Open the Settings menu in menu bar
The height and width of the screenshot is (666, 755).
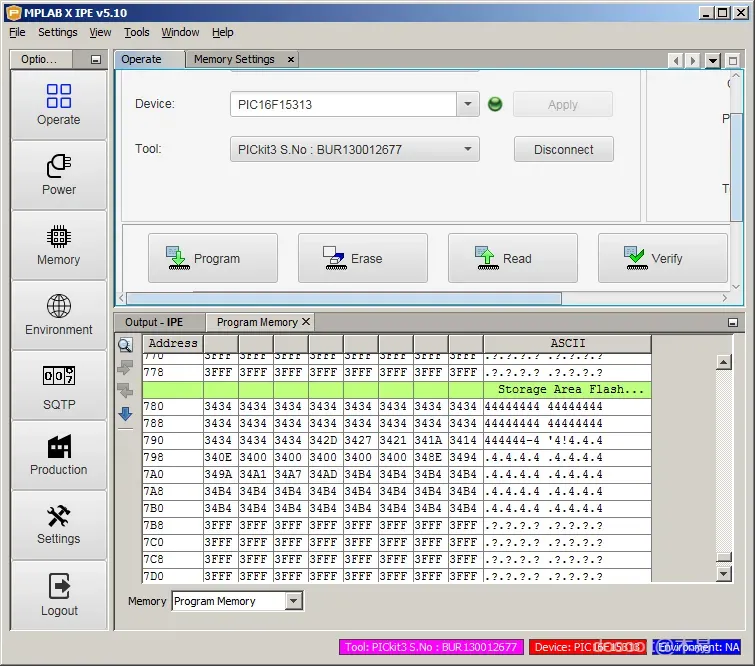(x=57, y=32)
